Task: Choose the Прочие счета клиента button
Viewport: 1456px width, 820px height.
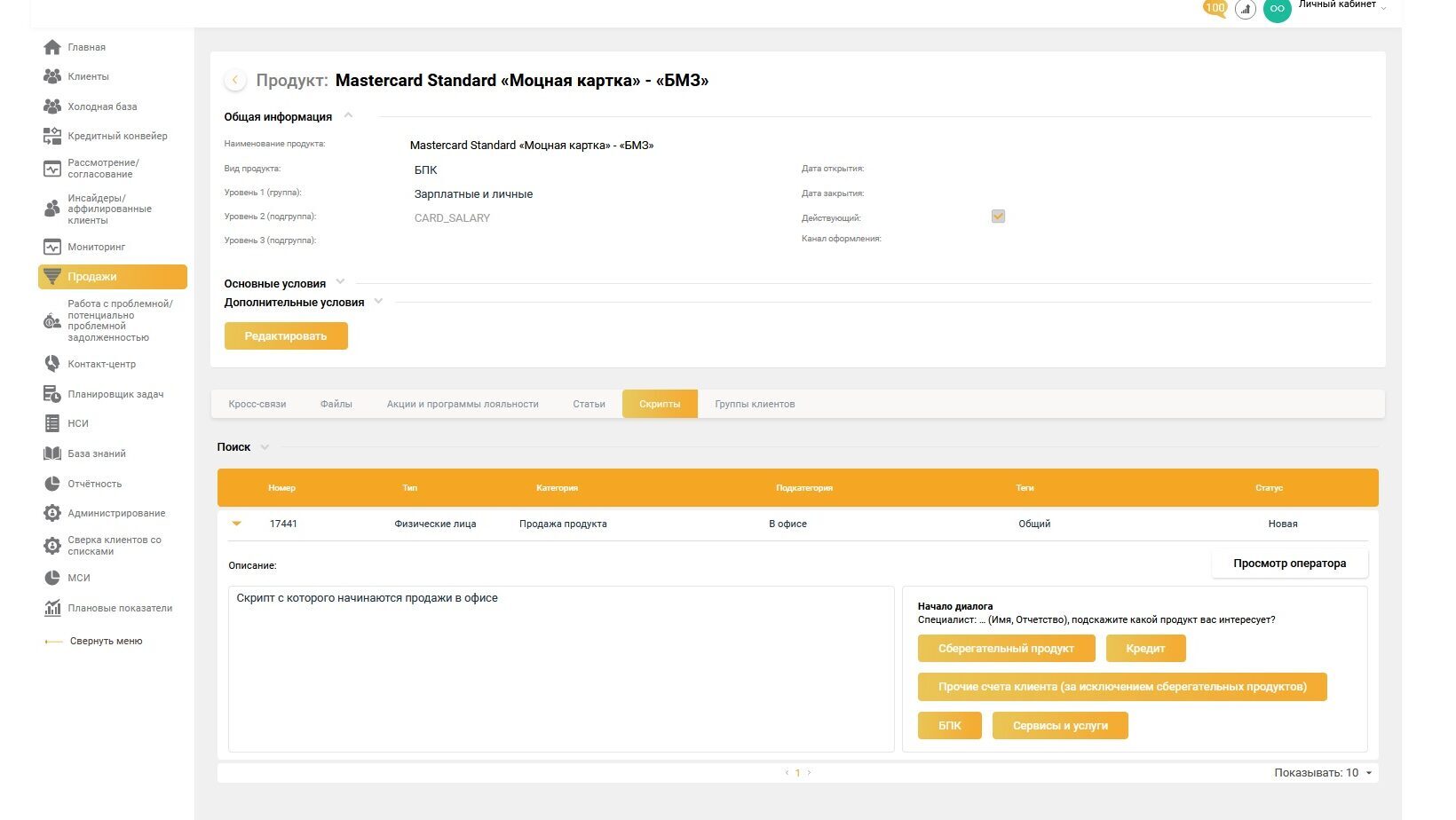Action: point(1122,687)
